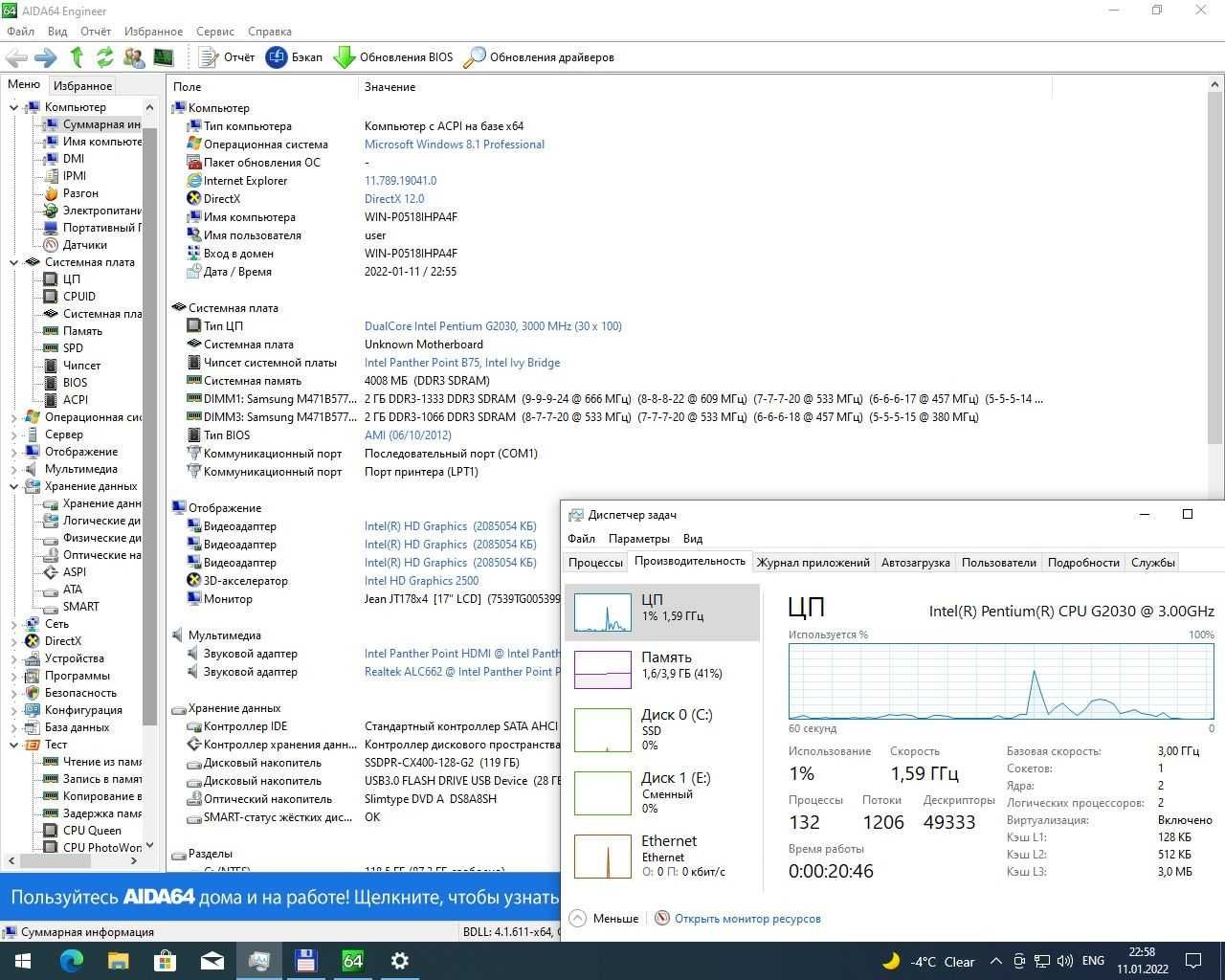Image resolution: width=1225 pixels, height=980 pixels.
Task: Select ЦП item under Системная плата
Action: [x=72, y=279]
